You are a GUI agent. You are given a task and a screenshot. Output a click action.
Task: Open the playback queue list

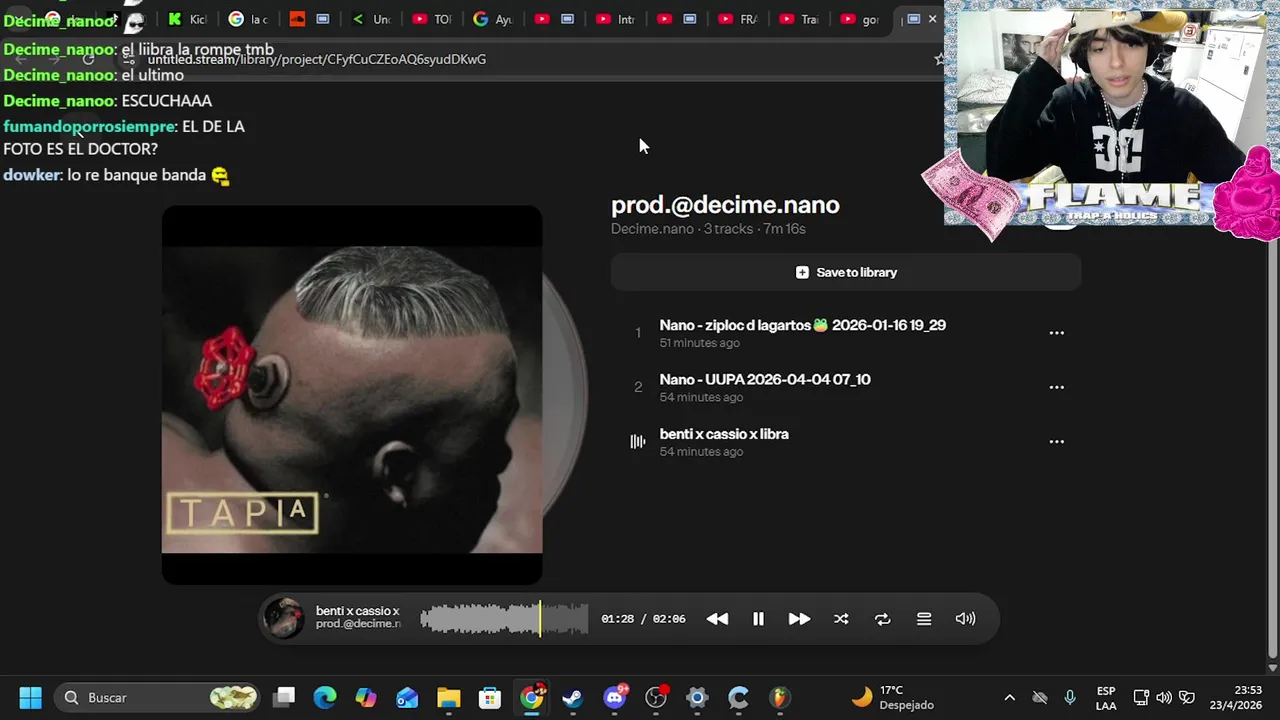click(x=924, y=619)
